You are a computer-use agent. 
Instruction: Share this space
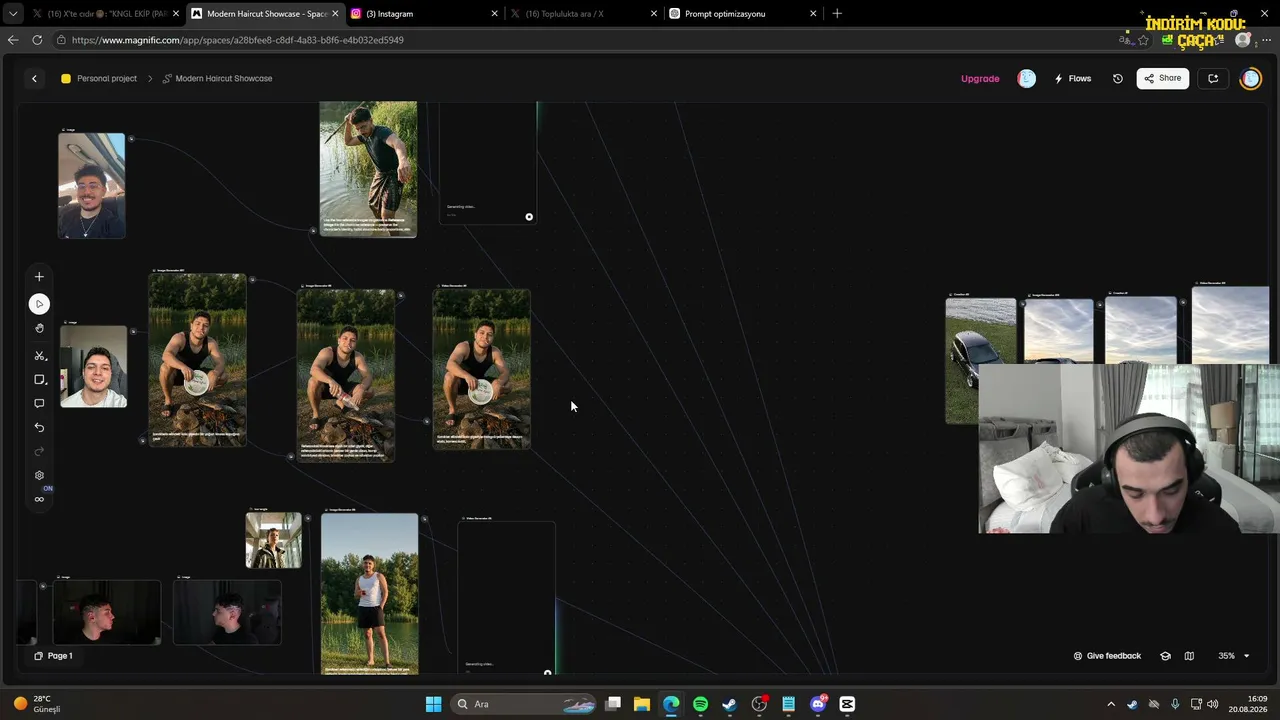pyautogui.click(x=1163, y=79)
